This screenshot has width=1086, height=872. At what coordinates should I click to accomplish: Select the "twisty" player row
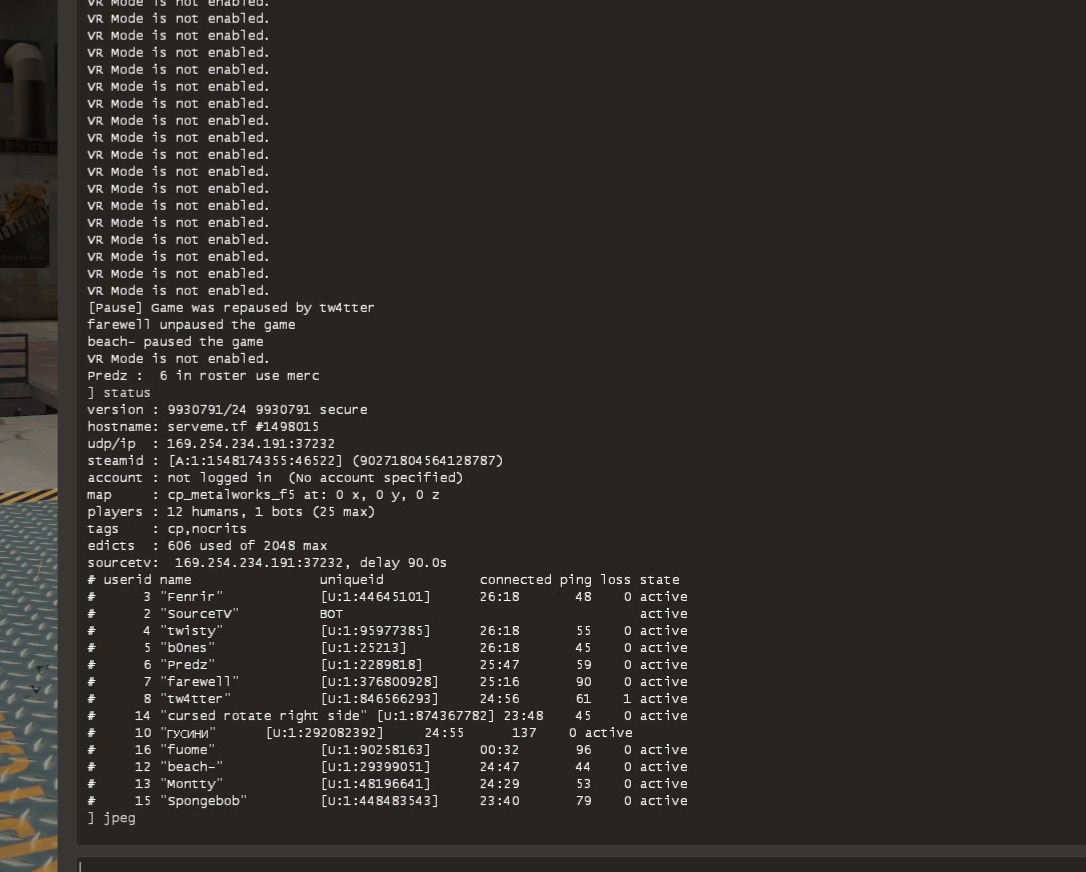pyautogui.click(x=191, y=631)
